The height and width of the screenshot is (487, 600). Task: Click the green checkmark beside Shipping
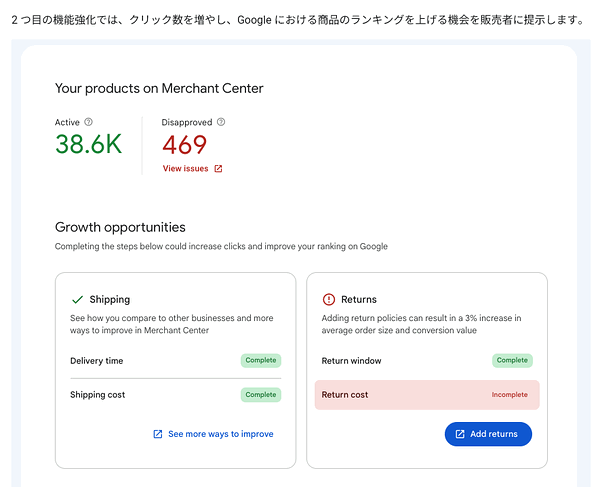coord(78,300)
